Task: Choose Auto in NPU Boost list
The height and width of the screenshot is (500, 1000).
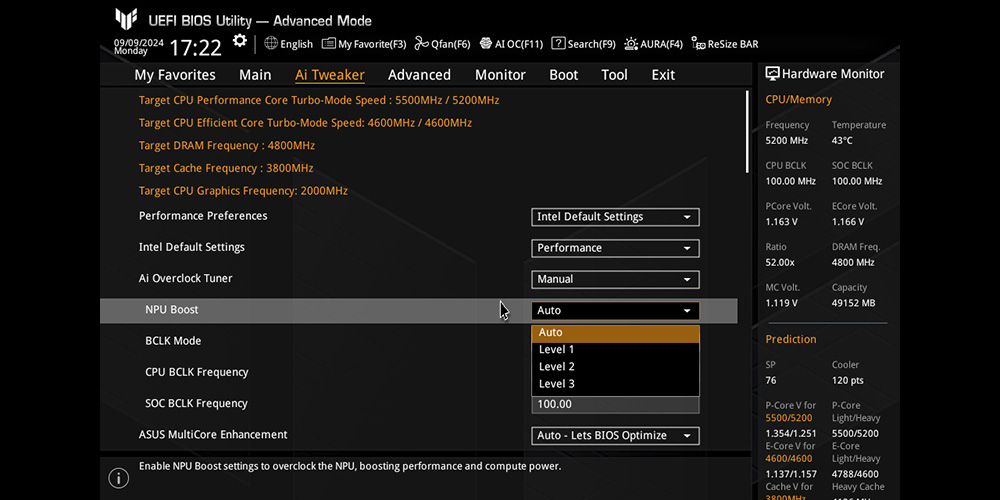Action: point(615,333)
